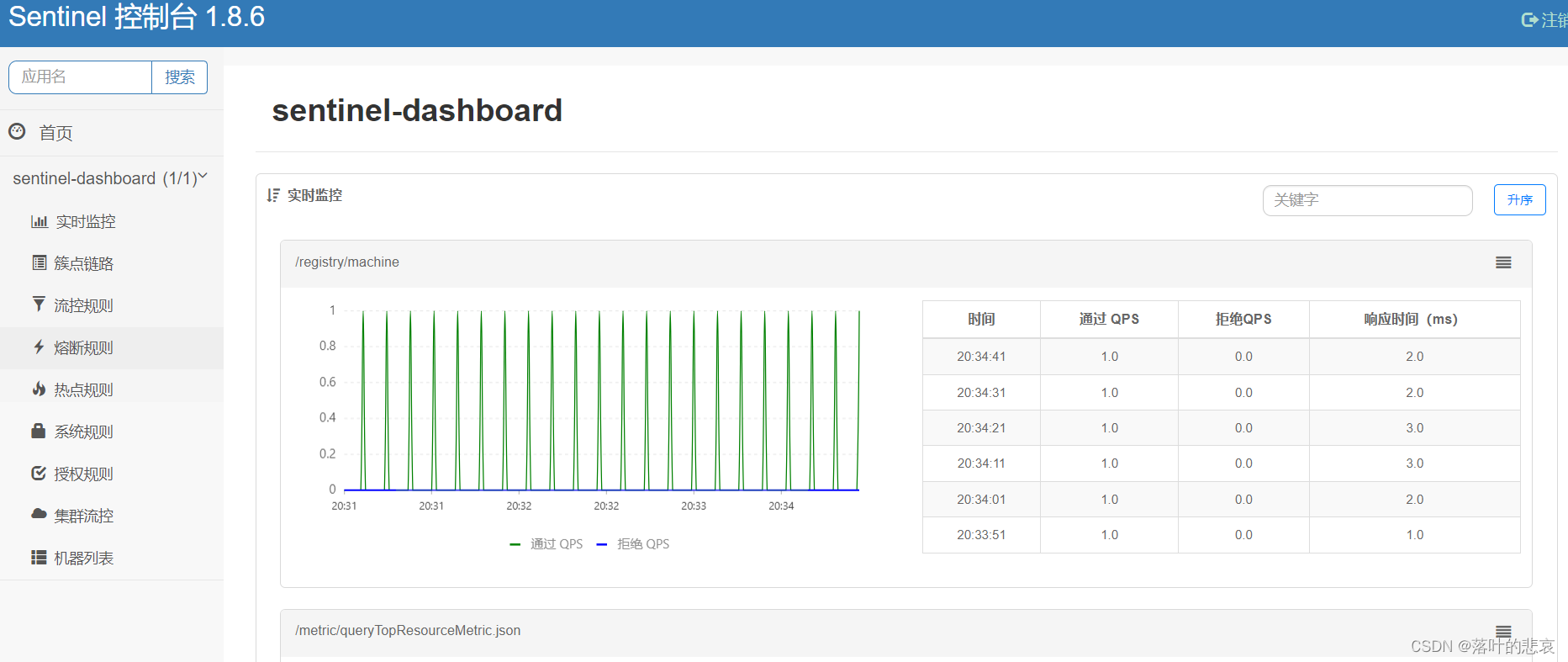Click the 拒绝QPS column header

click(1243, 319)
